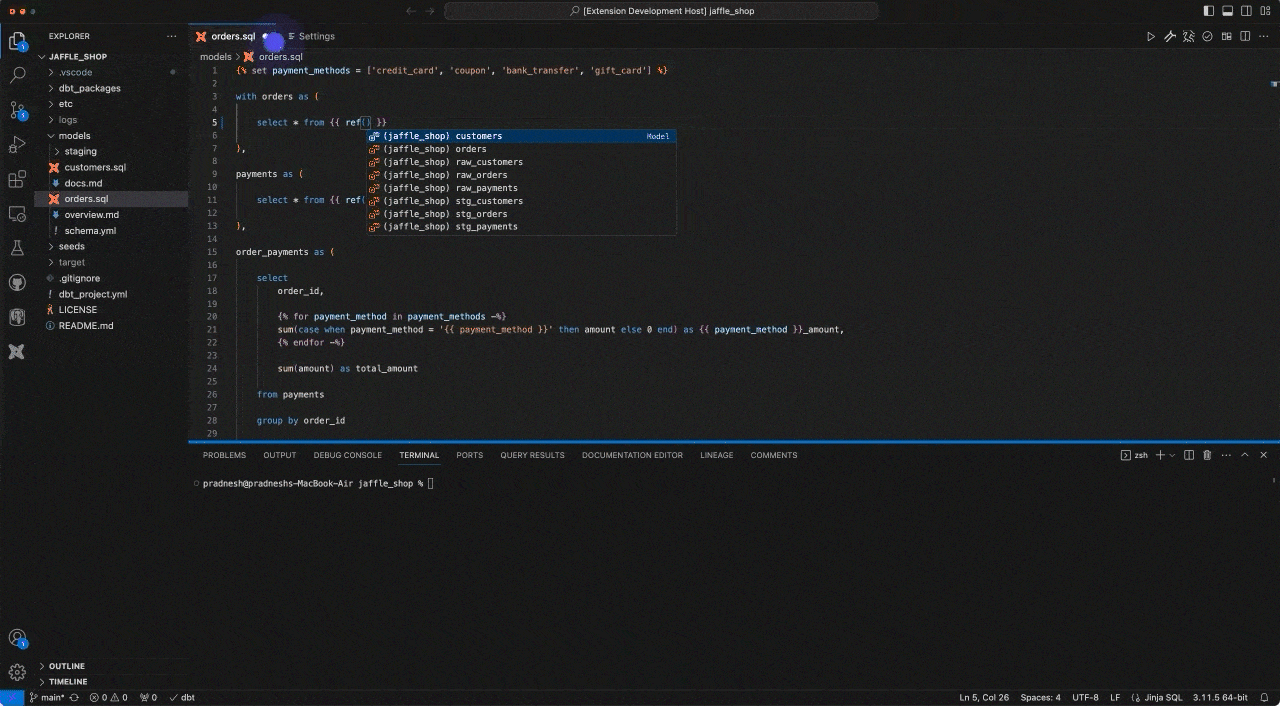This screenshot has width=1280, height=706.
Task: Add a new terminal with the plus icon
Action: [1160, 455]
